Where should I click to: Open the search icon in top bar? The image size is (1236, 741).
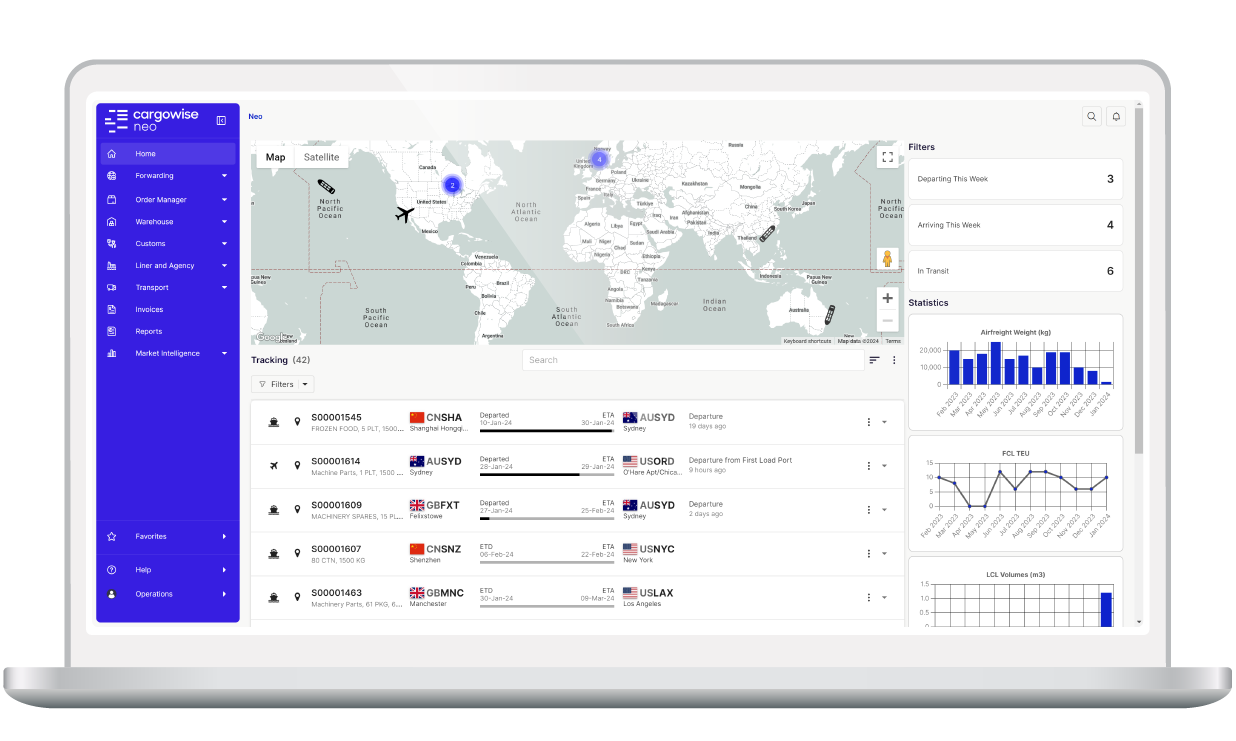point(1092,116)
